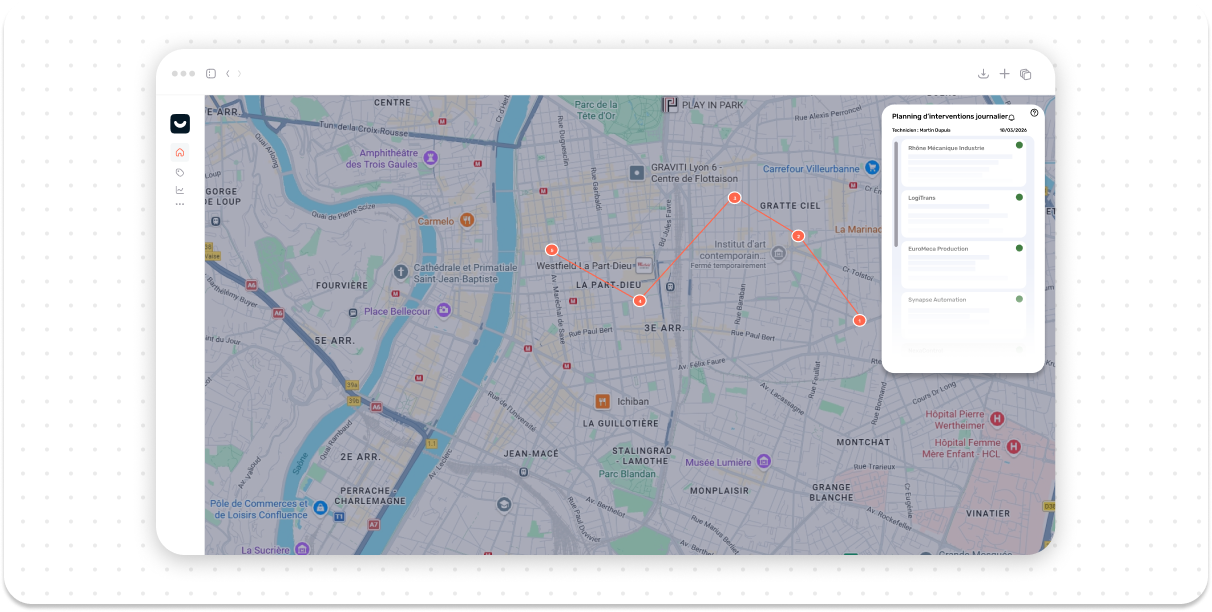This screenshot has height=612, width=1212.
Task: Click the duplicate windows icon in top bar
Action: (x=1025, y=74)
